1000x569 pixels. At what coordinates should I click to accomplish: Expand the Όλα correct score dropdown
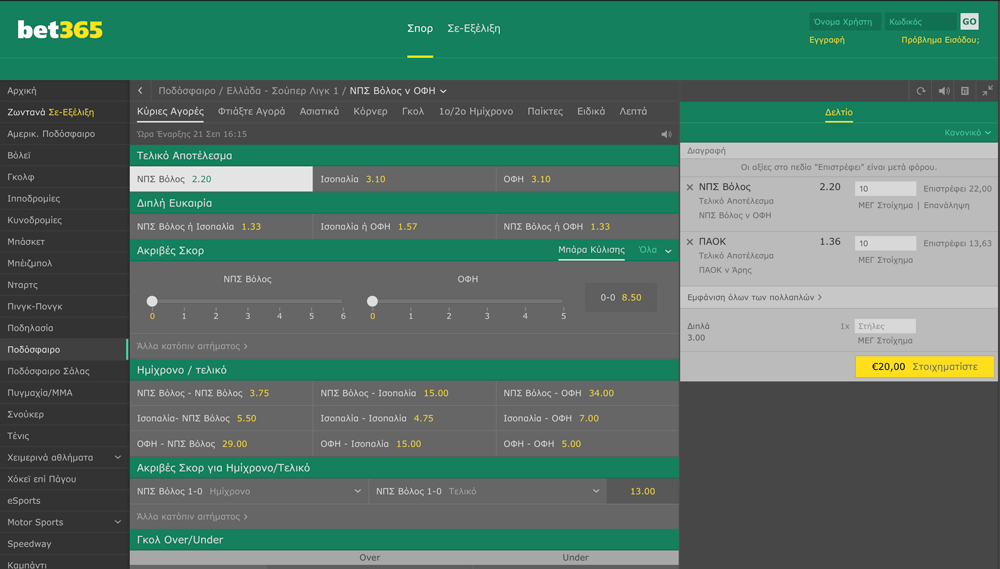click(x=655, y=250)
